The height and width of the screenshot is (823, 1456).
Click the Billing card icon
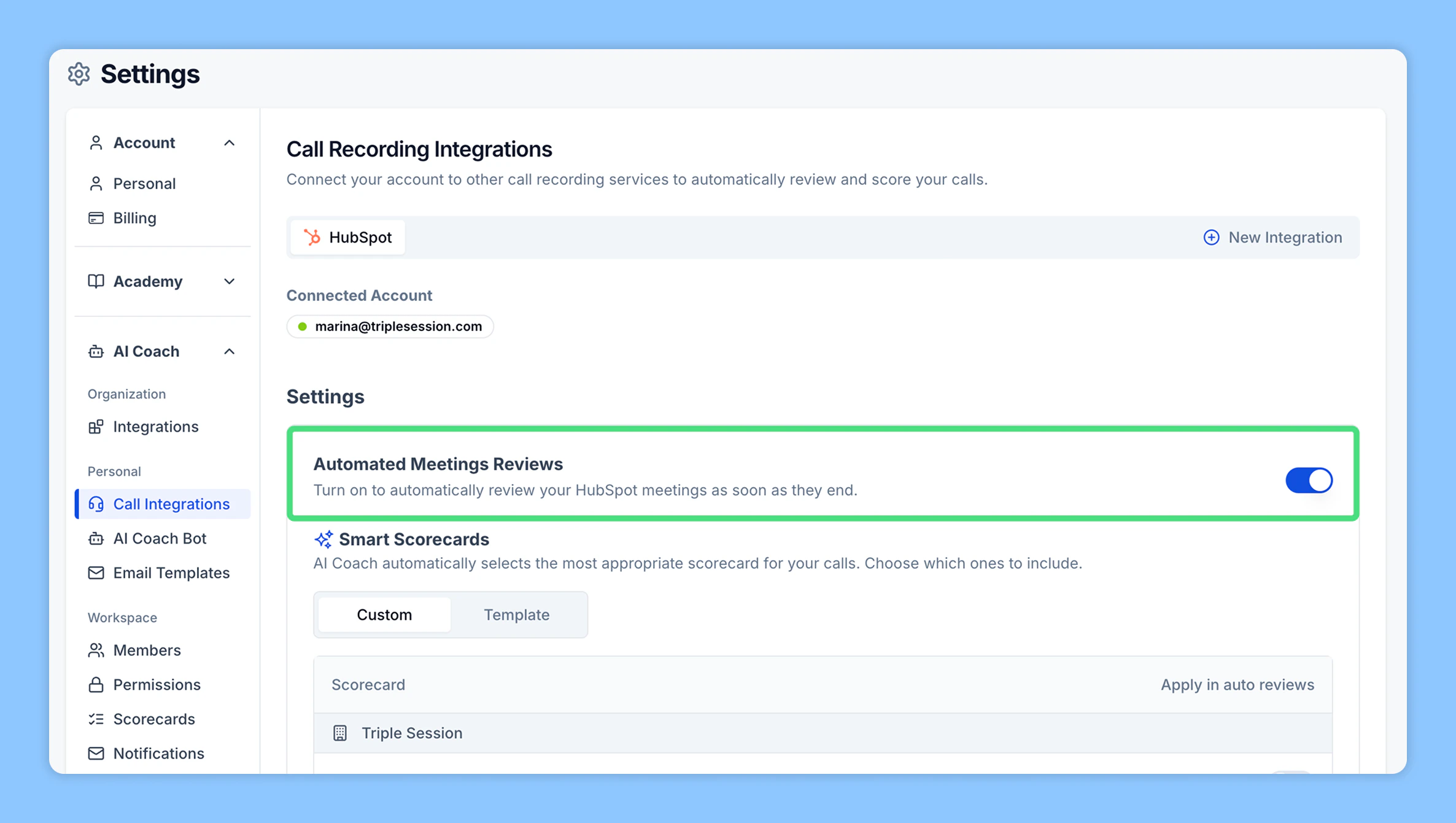96,218
